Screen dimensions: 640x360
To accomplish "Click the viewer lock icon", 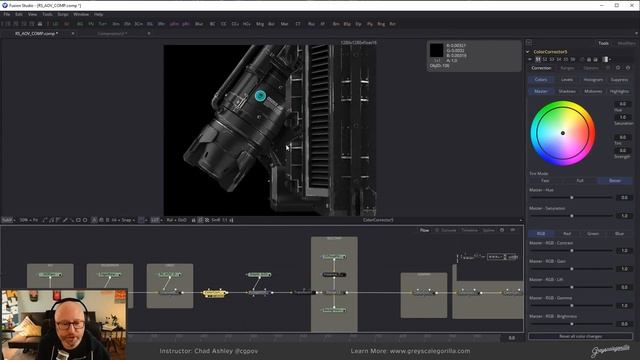I will (193, 220).
